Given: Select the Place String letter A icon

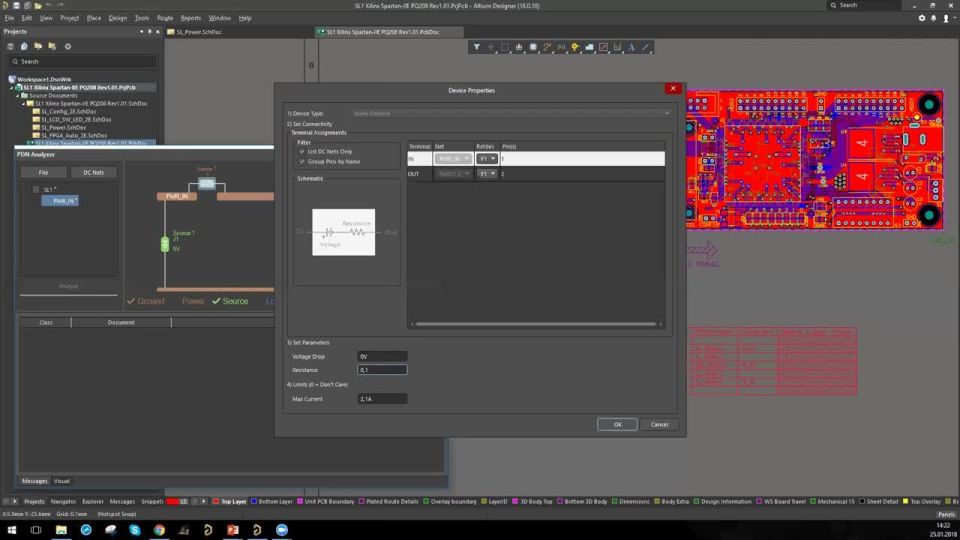Looking at the screenshot, I should pos(632,47).
